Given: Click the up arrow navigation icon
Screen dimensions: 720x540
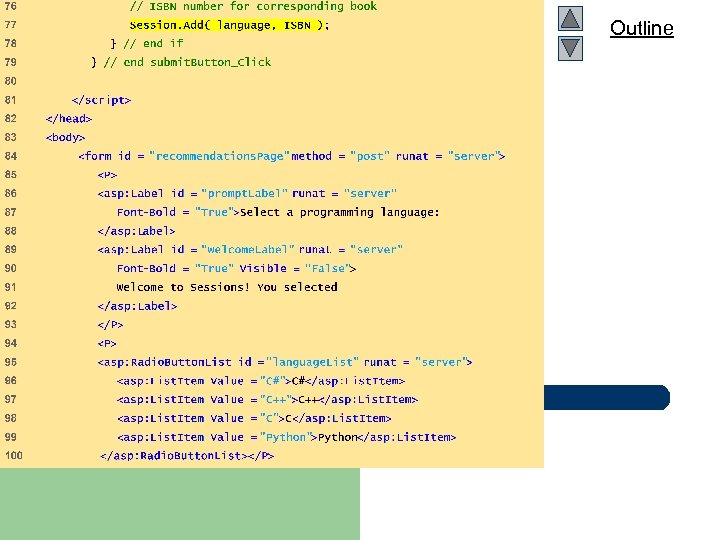Looking at the screenshot, I should (x=570, y=18).
